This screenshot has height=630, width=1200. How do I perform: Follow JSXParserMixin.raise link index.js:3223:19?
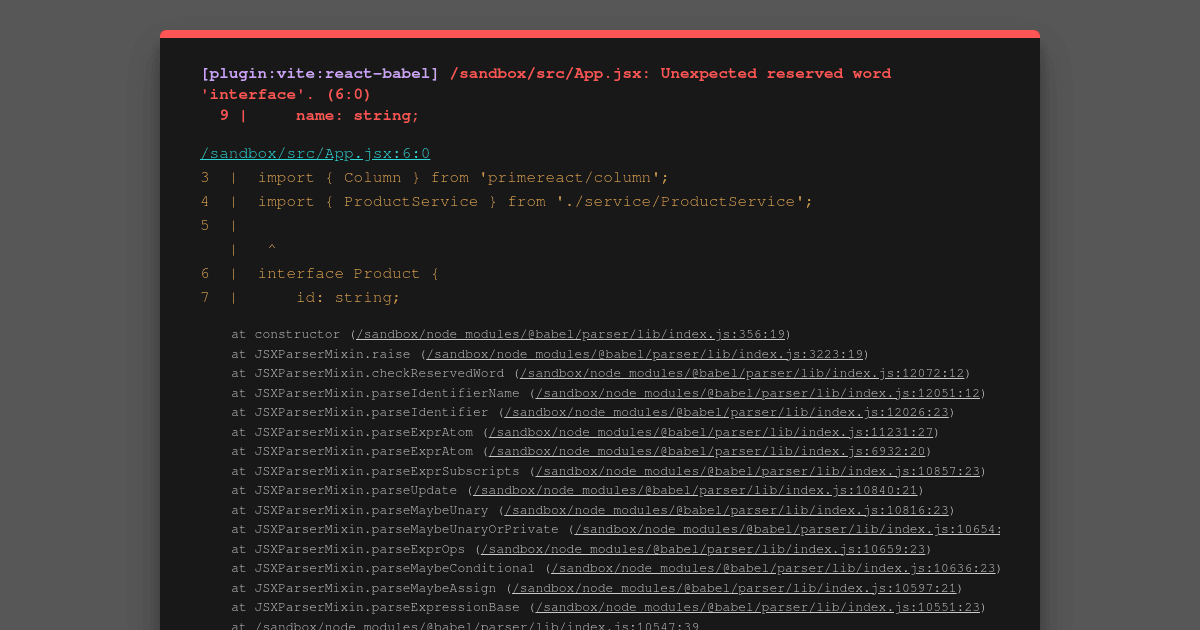[644, 354]
